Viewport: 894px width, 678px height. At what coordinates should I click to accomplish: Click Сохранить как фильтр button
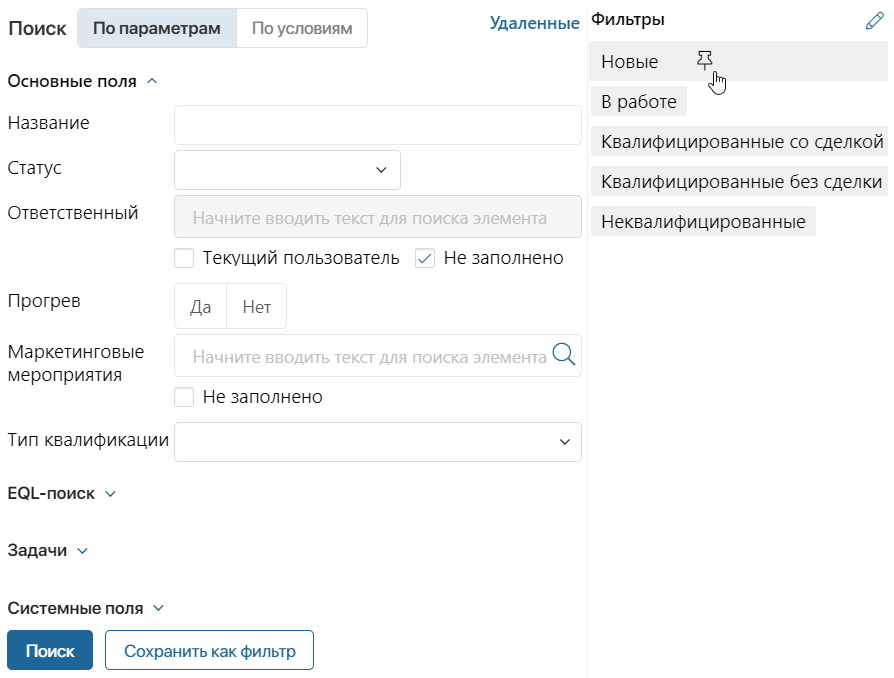(209, 650)
